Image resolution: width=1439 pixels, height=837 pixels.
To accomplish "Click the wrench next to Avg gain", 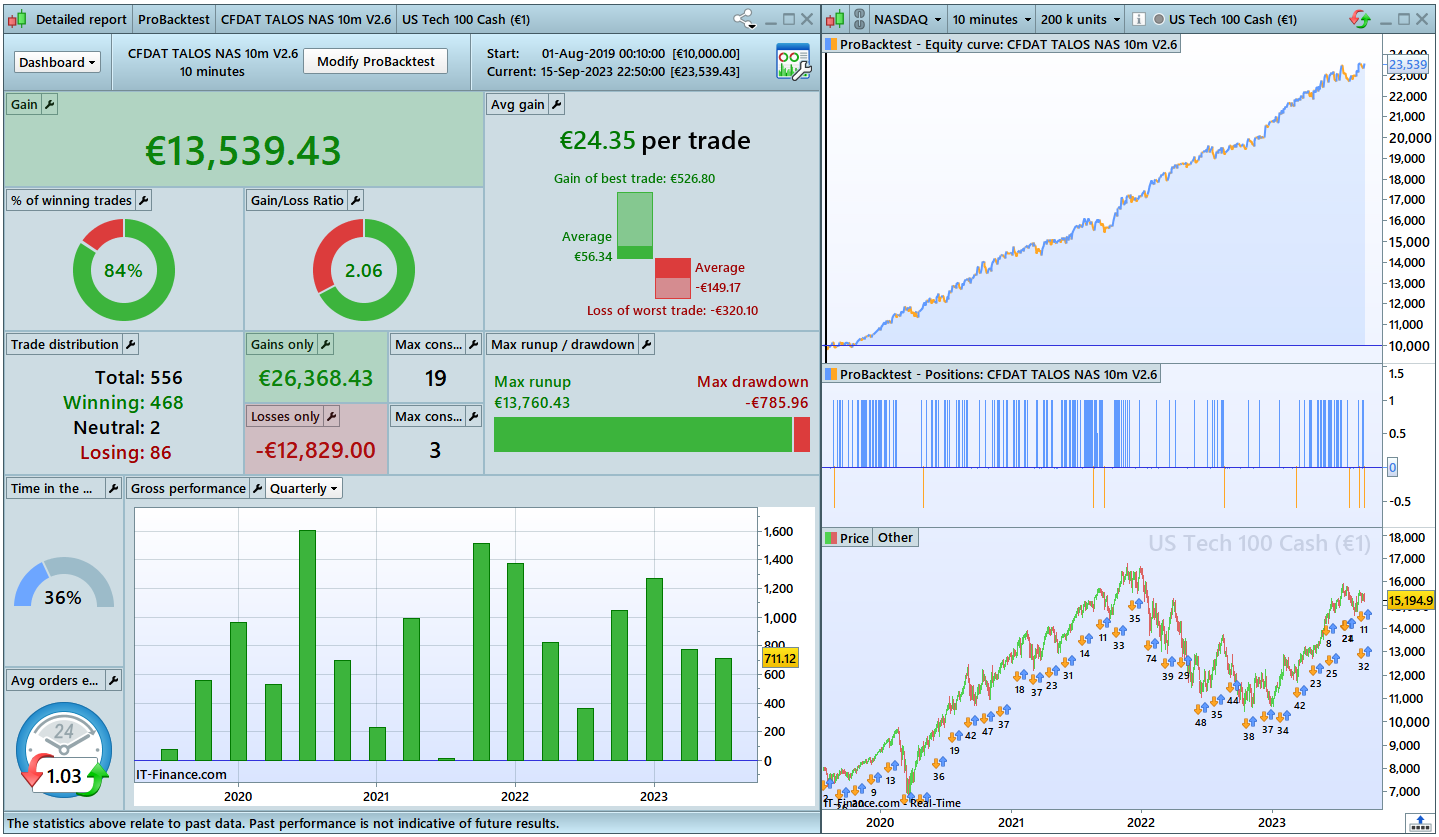I will coord(557,104).
